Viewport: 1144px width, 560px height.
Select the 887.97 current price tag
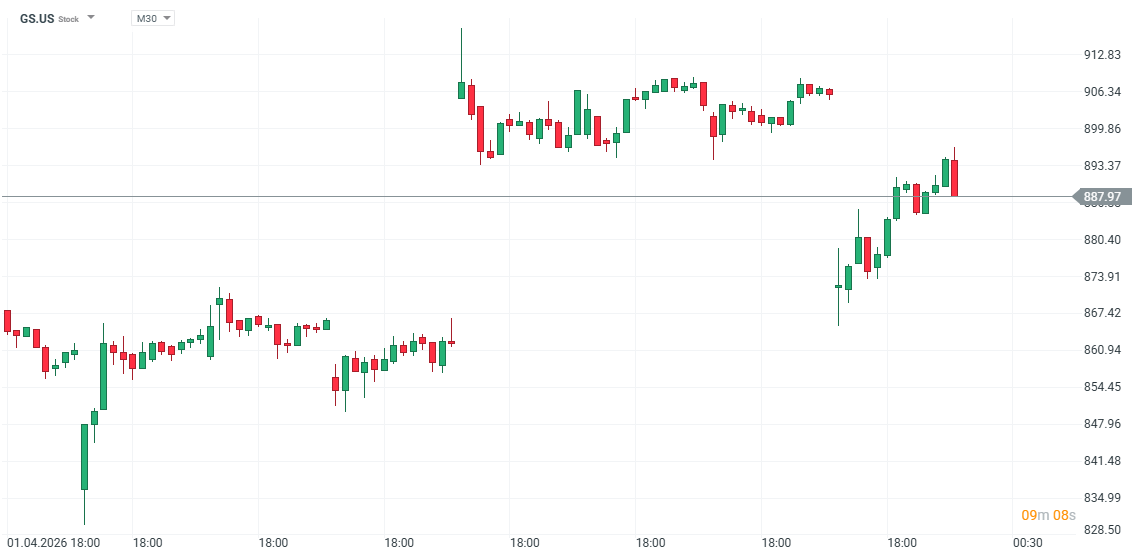[1104, 197]
